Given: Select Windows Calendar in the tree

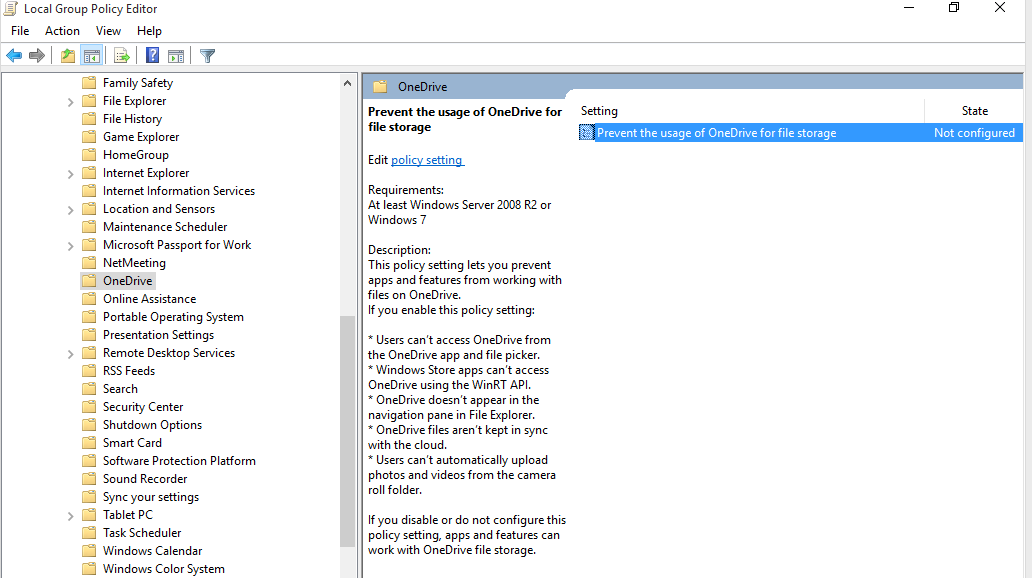Looking at the screenshot, I should (152, 551).
